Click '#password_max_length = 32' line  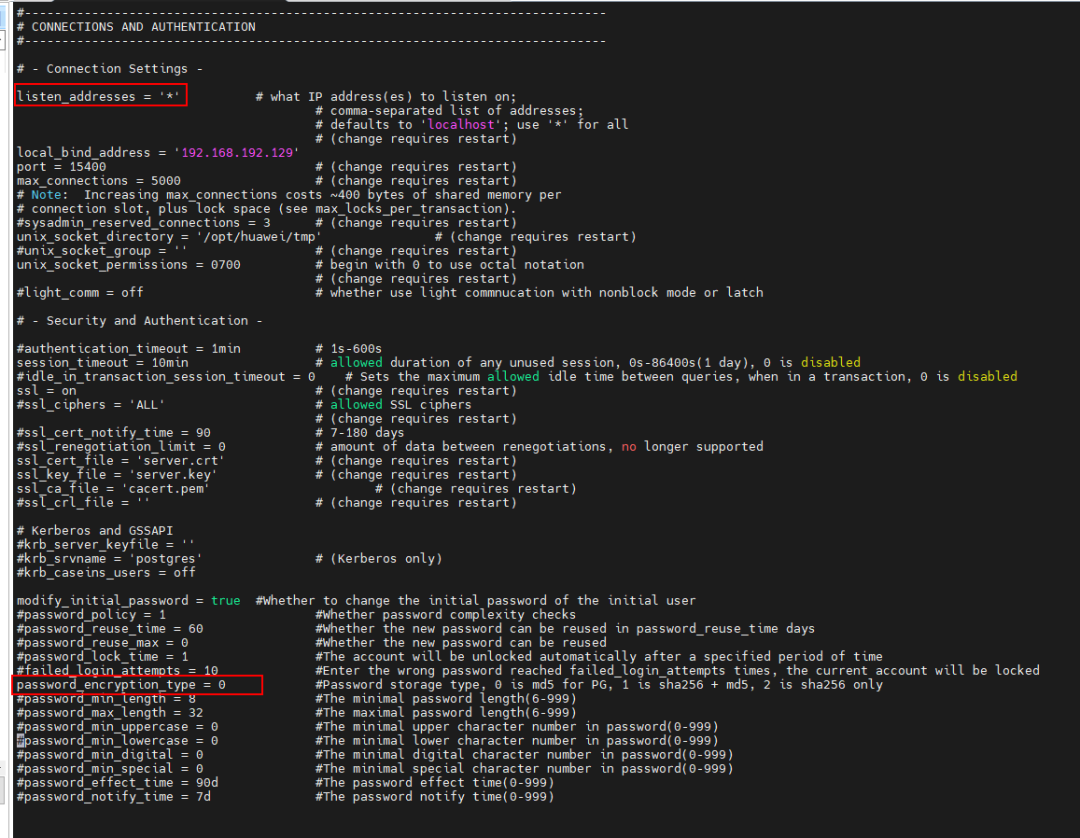point(110,713)
